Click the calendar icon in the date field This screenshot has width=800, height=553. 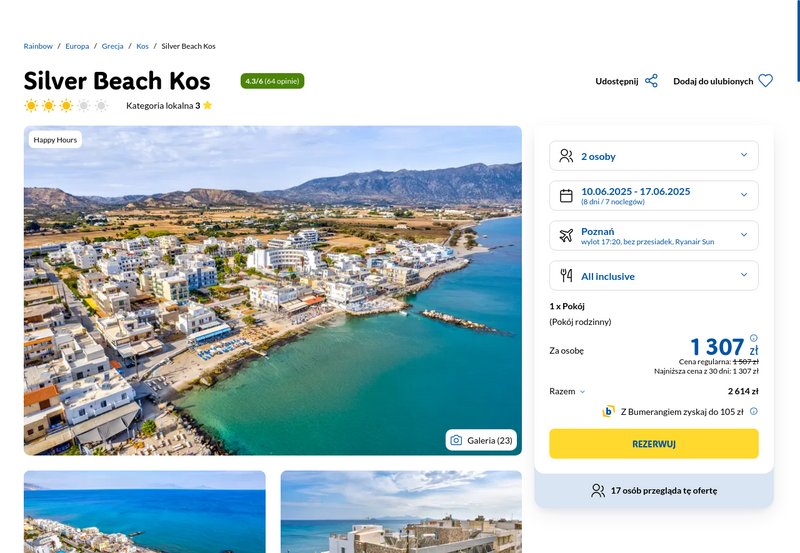pos(566,195)
